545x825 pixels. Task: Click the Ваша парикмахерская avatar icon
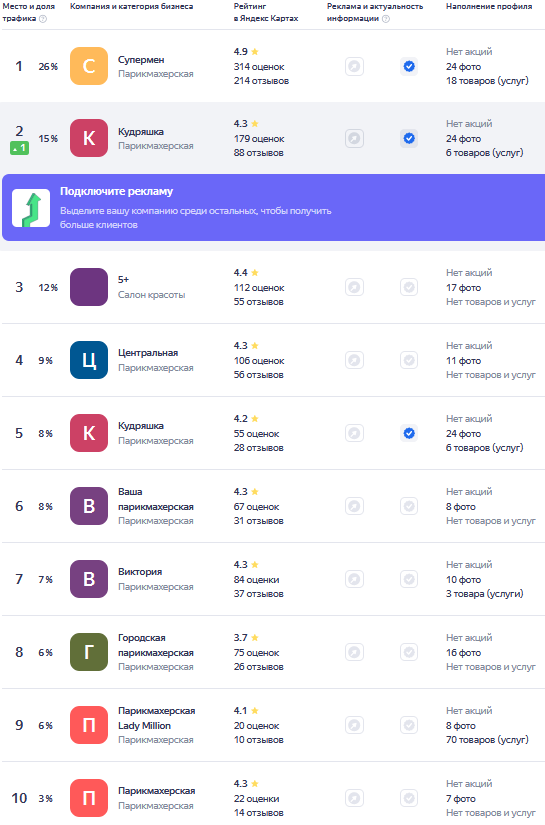tap(89, 506)
